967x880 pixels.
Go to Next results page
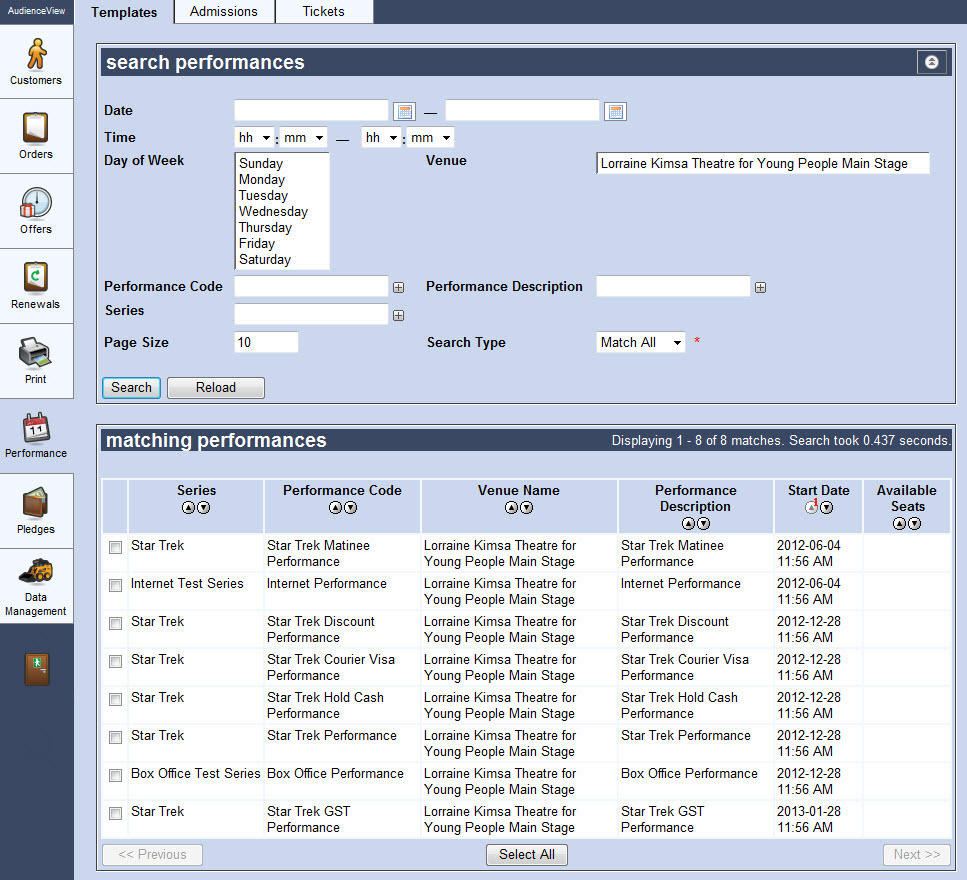[917, 855]
